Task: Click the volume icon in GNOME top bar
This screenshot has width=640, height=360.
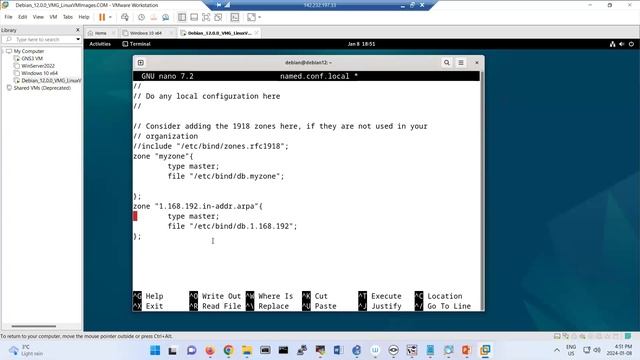Action: [x=622, y=44]
